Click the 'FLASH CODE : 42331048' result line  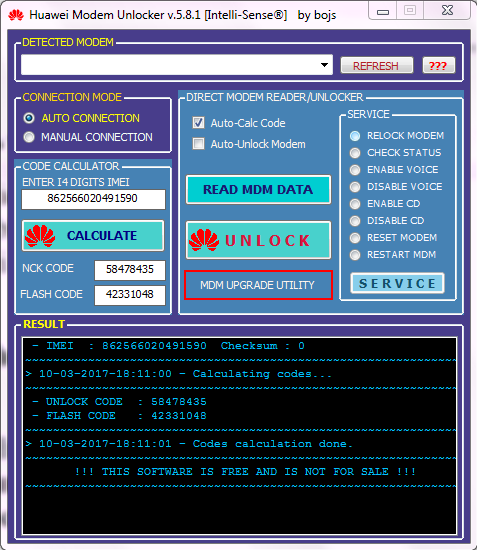tap(119, 416)
